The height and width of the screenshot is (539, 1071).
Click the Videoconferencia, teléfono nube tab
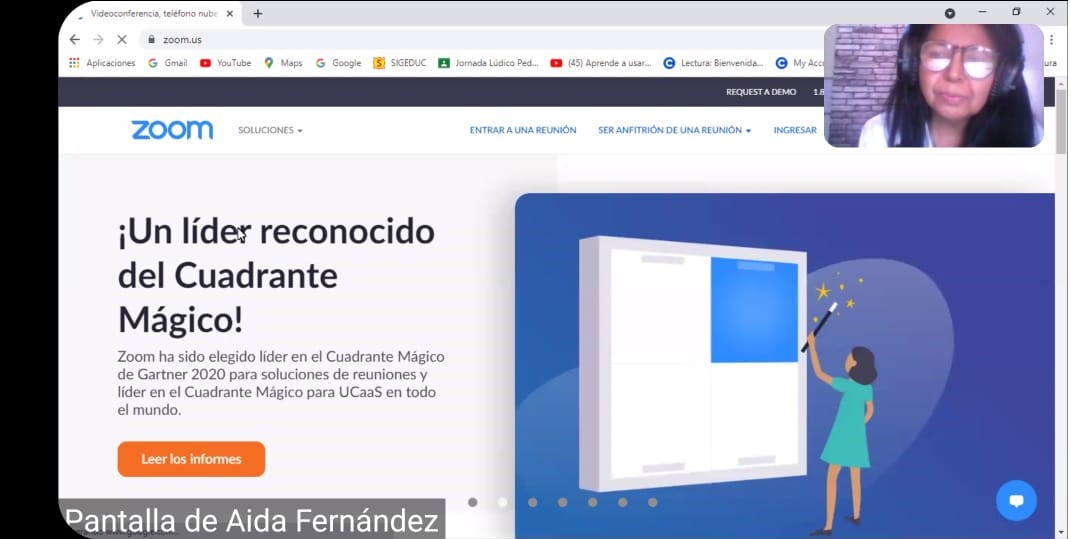coord(154,14)
